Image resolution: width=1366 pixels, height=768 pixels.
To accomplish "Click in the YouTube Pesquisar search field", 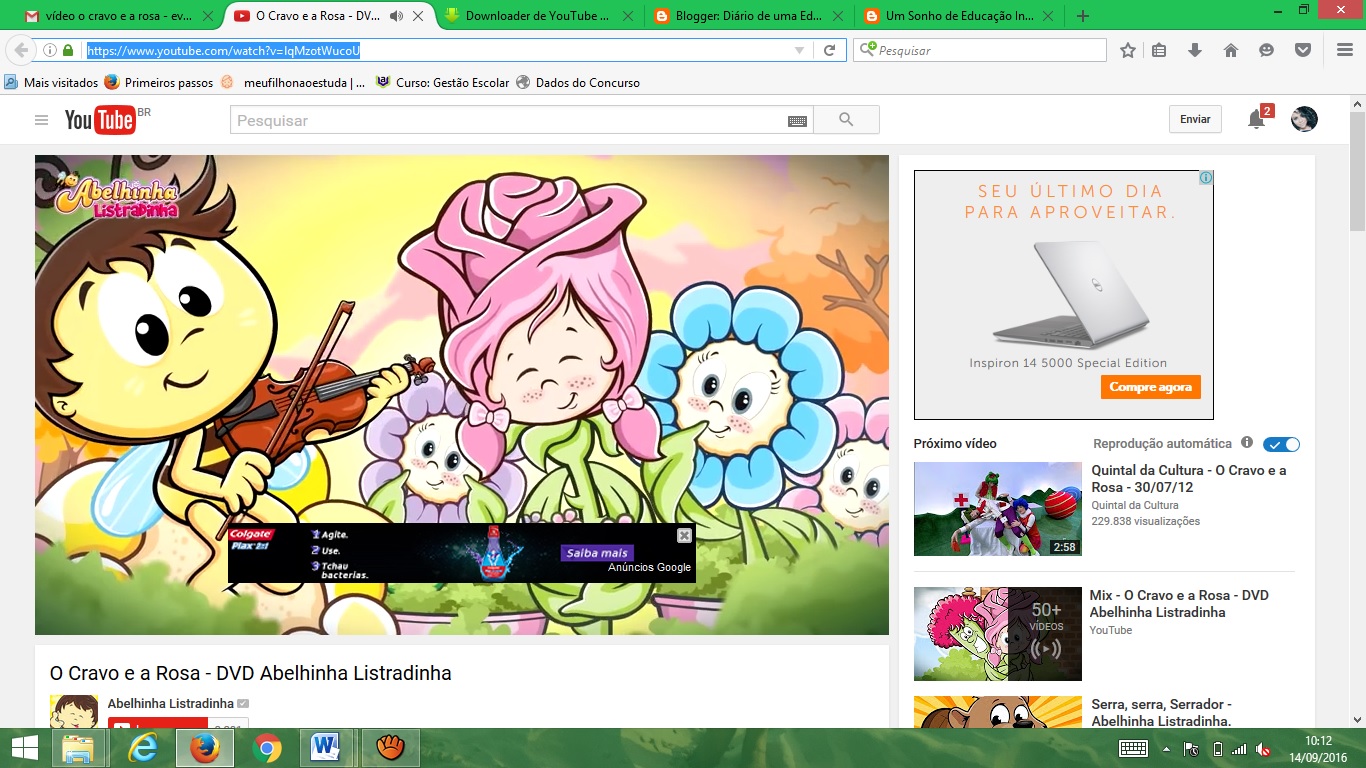I will tap(508, 120).
